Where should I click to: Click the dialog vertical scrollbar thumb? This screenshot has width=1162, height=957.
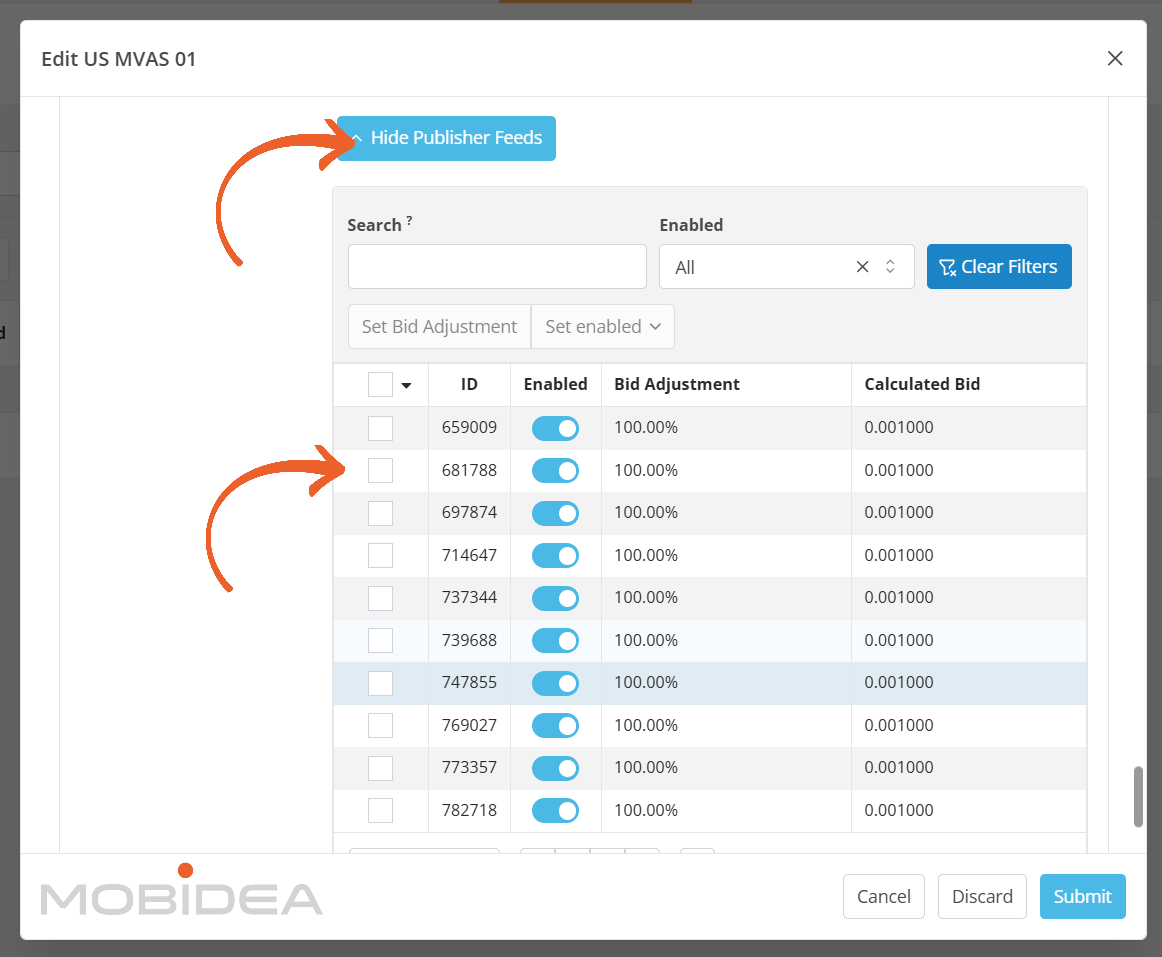point(1138,796)
